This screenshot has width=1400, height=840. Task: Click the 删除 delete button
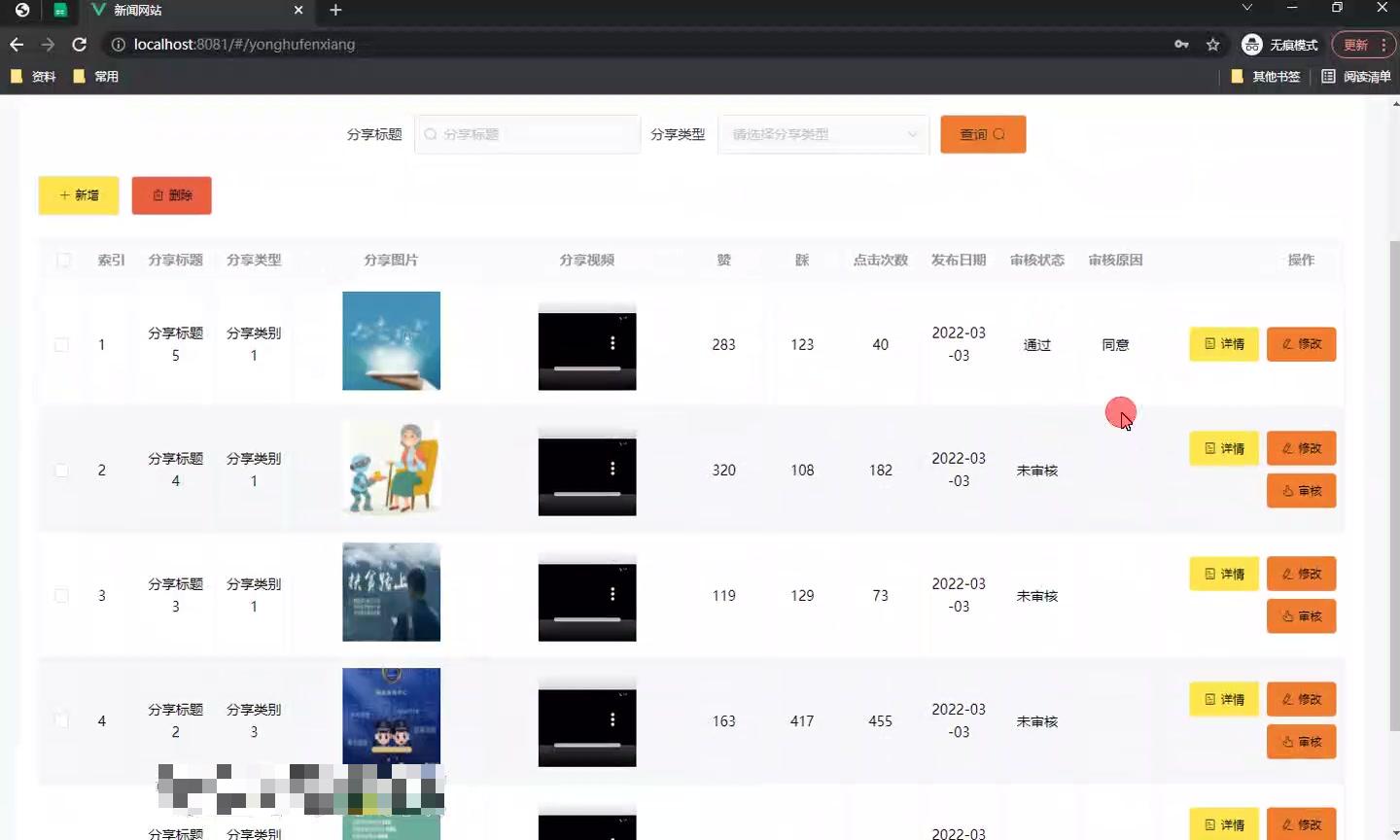point(172,195)
